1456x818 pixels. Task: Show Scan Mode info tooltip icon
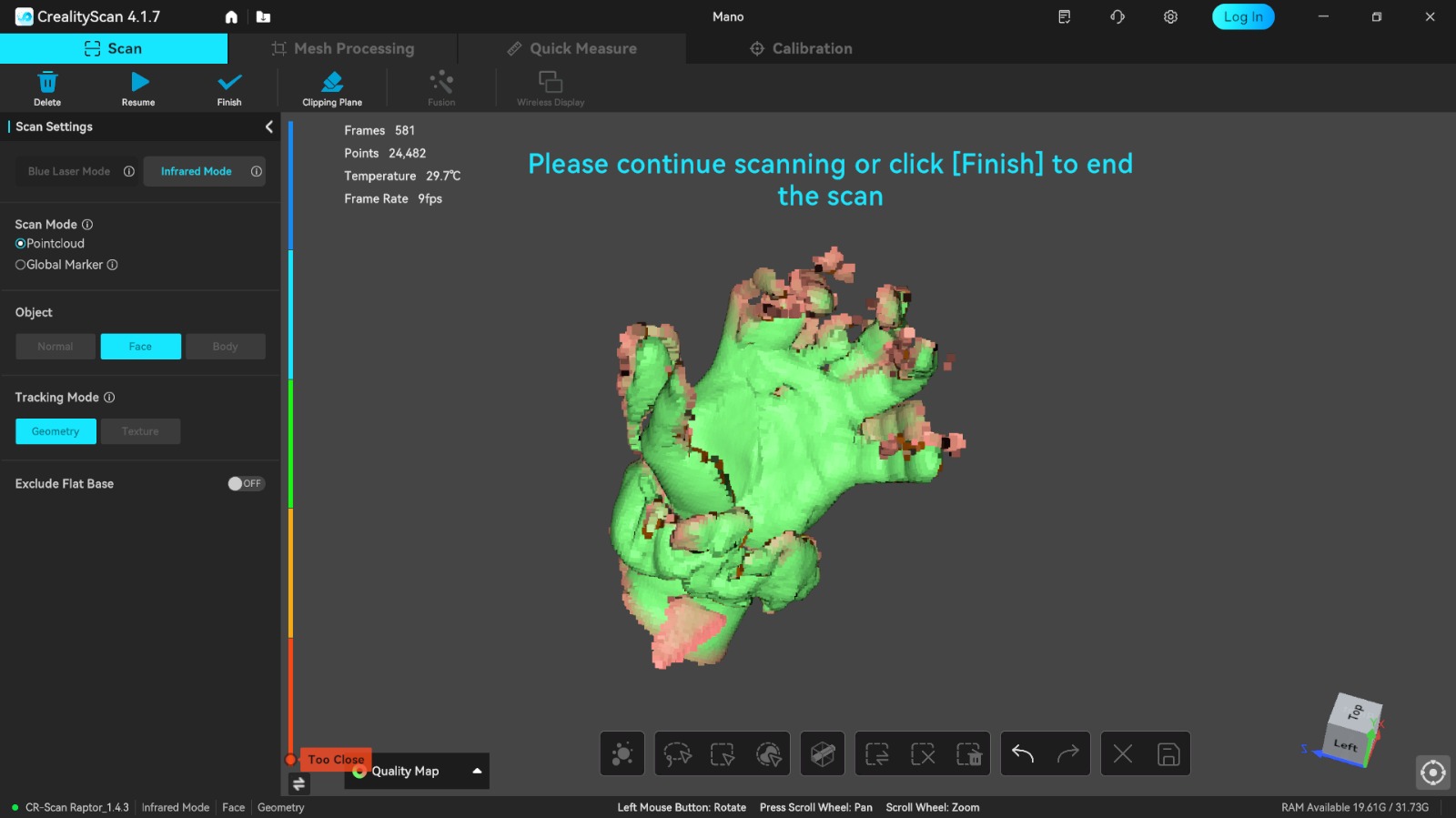coord(87,225)
